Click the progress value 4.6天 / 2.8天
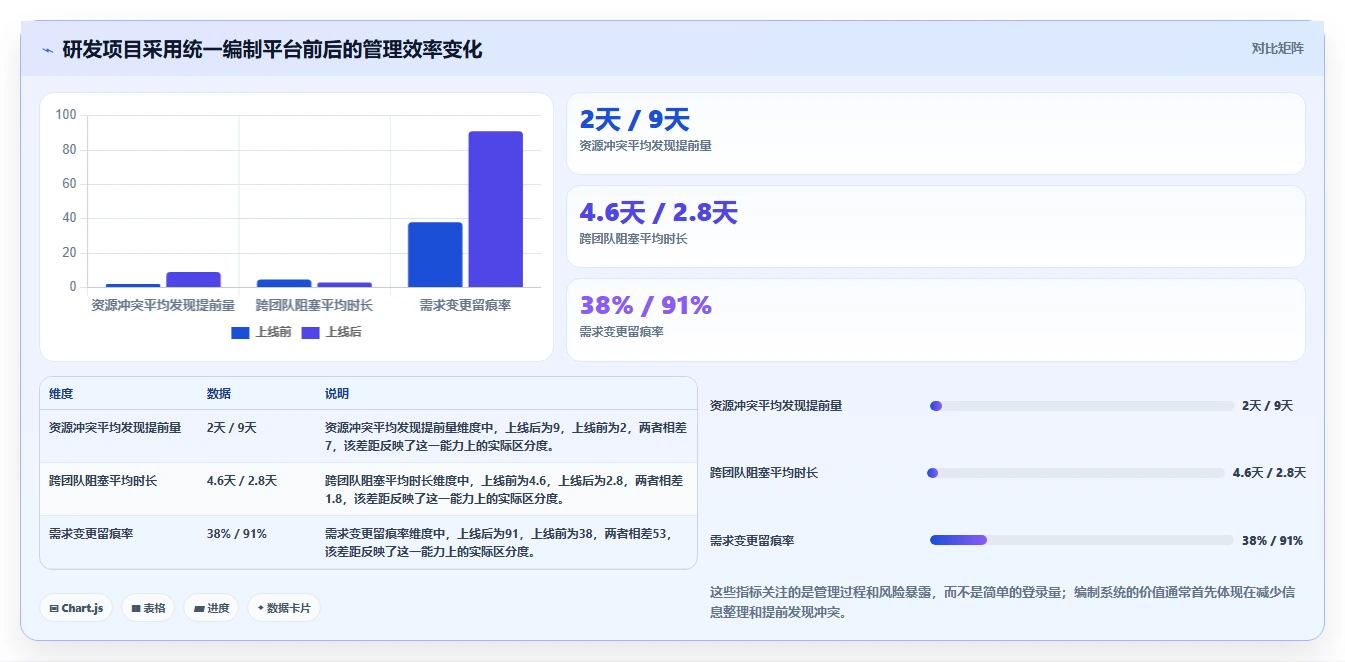The height and width of the screenshot is (662, 1345). (1269, 473)
